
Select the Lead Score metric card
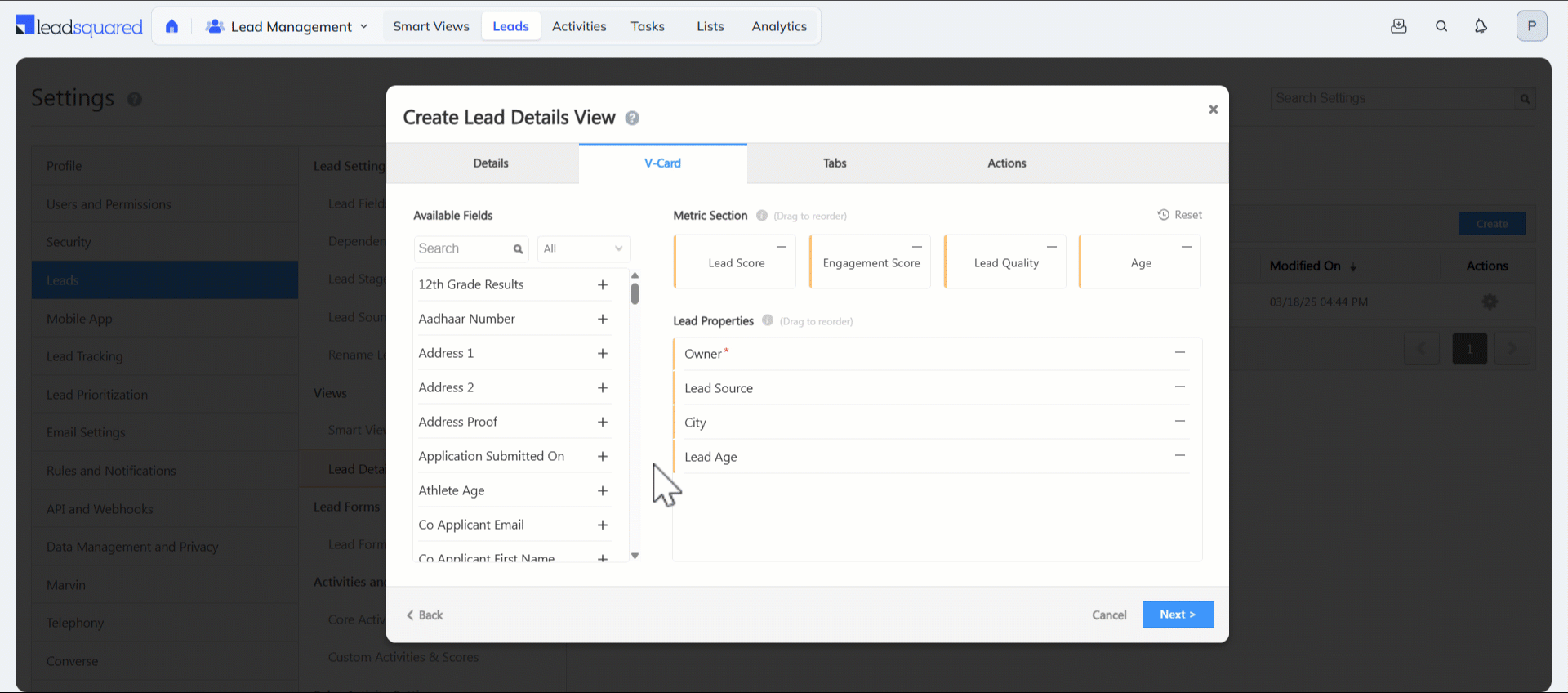tap(735, 262)
